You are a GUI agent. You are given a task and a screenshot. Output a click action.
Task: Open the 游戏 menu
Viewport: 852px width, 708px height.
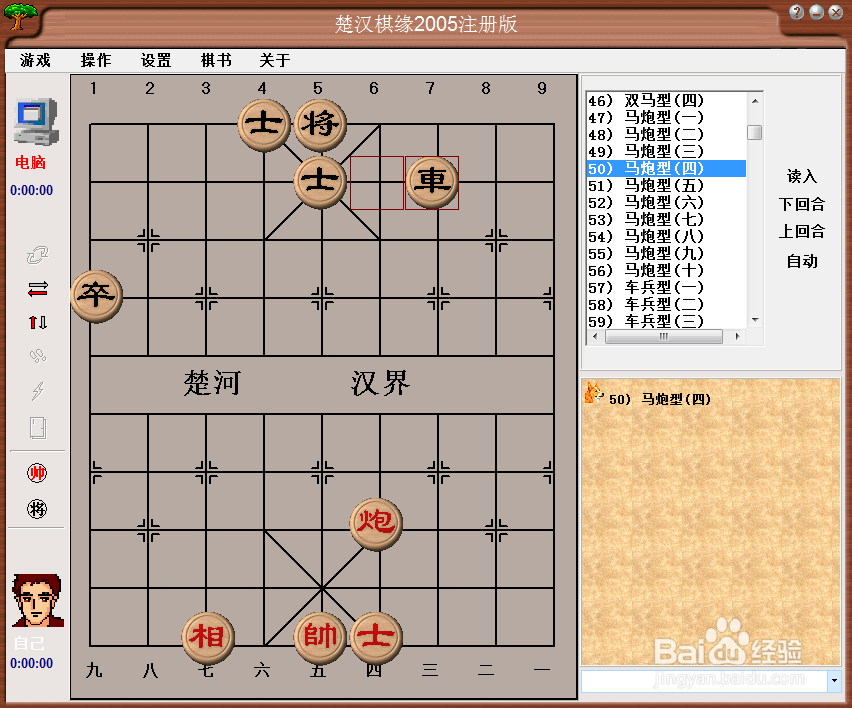(x=35, y=60)
